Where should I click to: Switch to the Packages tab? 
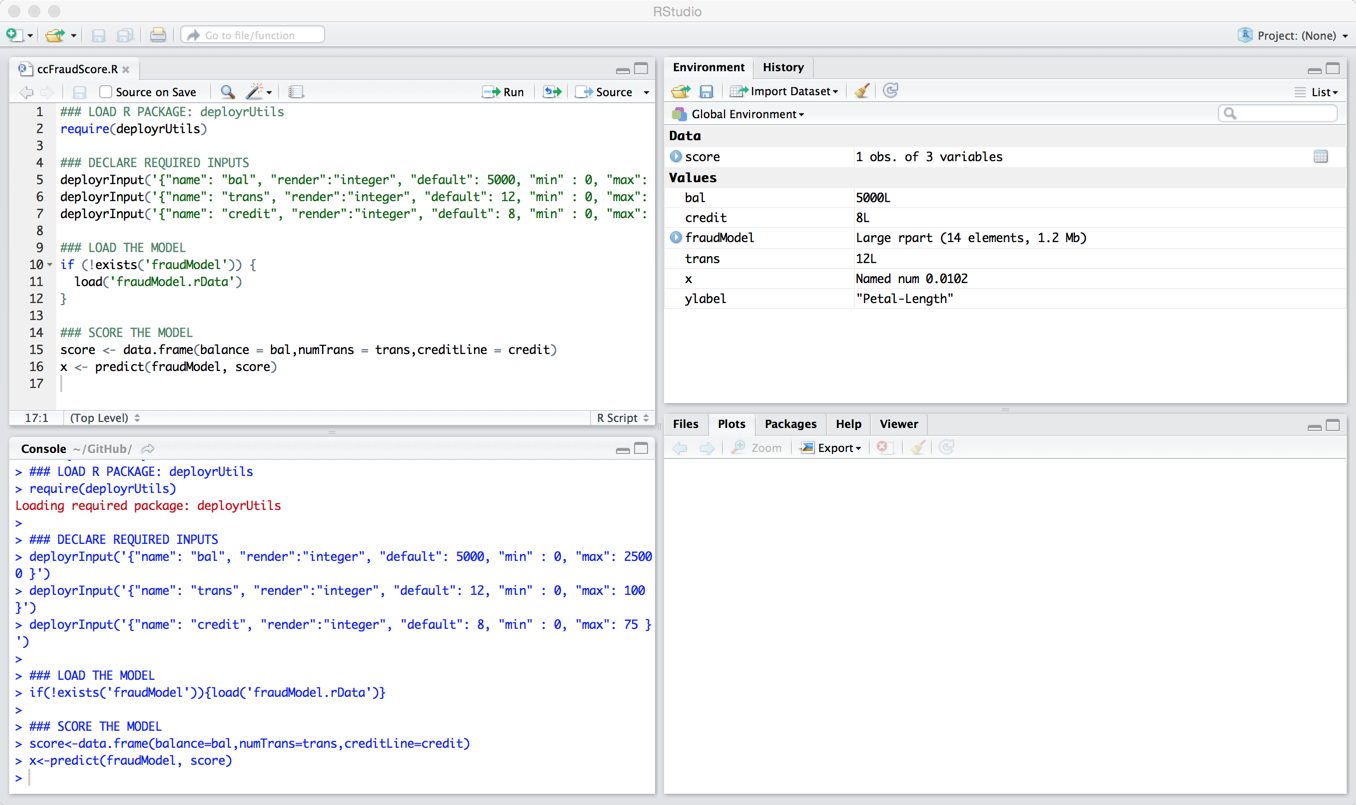pos(790,424)
